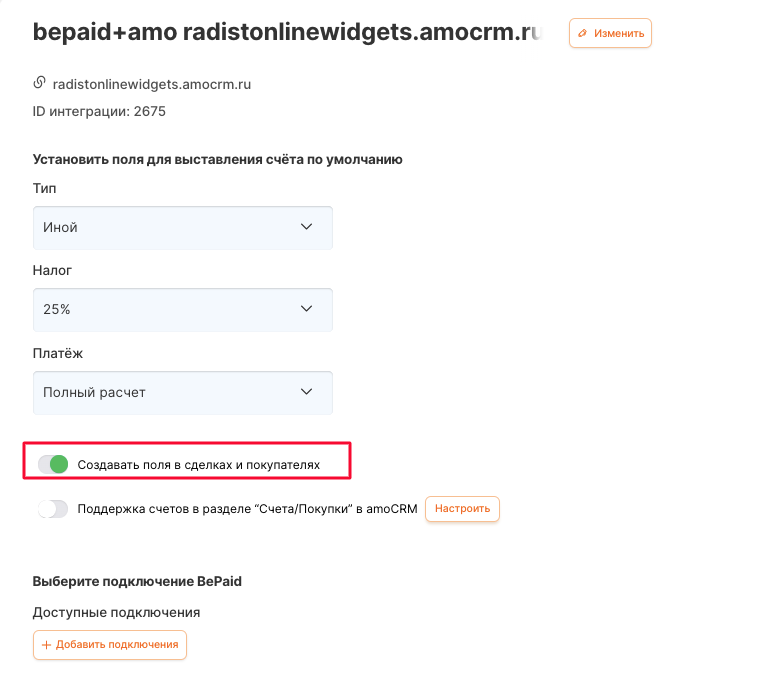Enable the Поддержка счетов toggle switch
This screenshot has width=771, height=685.
coord(53,509)
